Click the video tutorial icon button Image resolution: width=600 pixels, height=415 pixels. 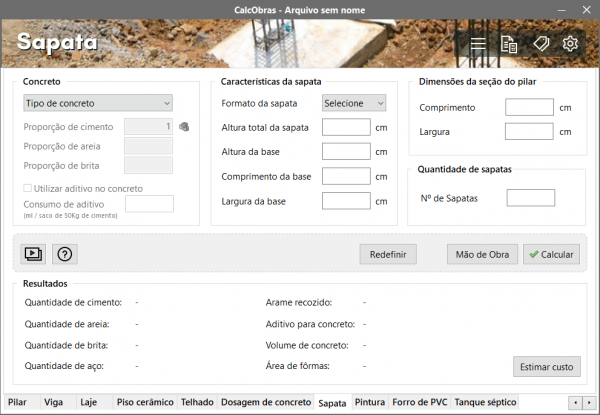tap(34, 254)
